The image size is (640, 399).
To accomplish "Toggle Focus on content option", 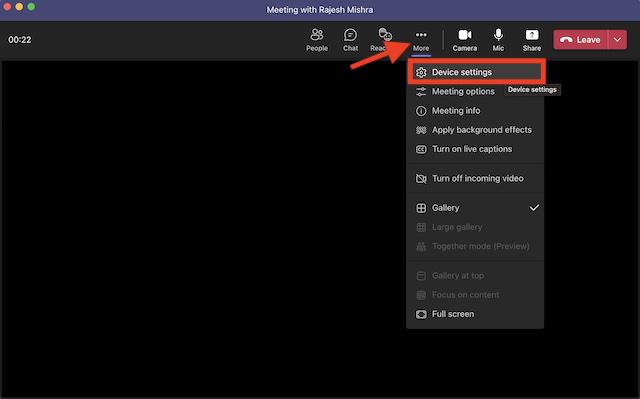I will 475,295.
